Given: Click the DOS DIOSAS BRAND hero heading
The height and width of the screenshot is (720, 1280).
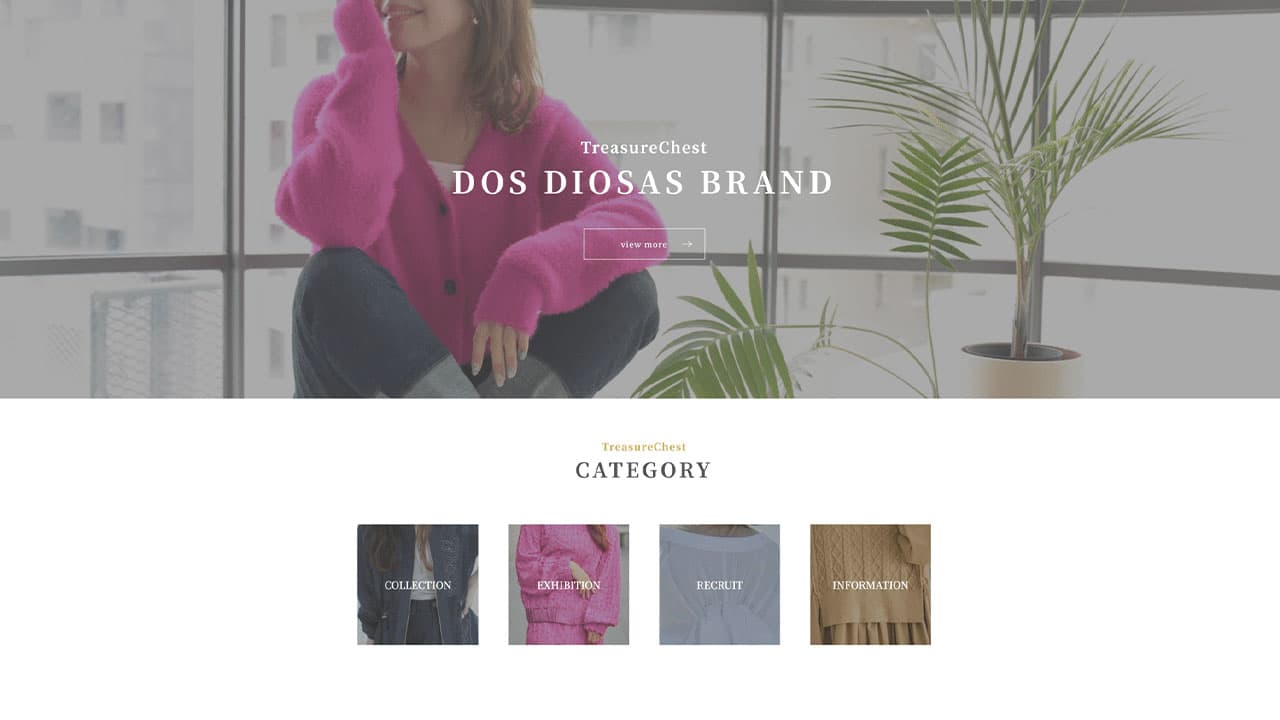Looking at the screenshot, I should tap(643, 183).
